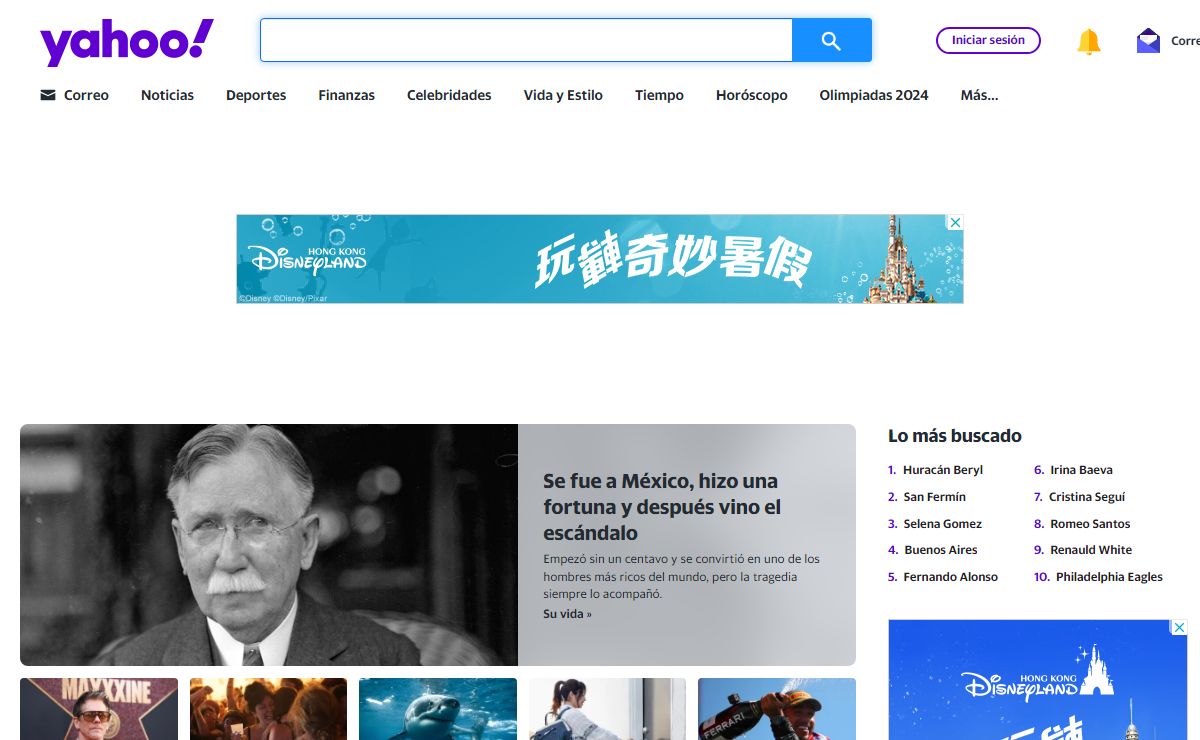Open trending search Buenos Aires

[x=940, y=550]
